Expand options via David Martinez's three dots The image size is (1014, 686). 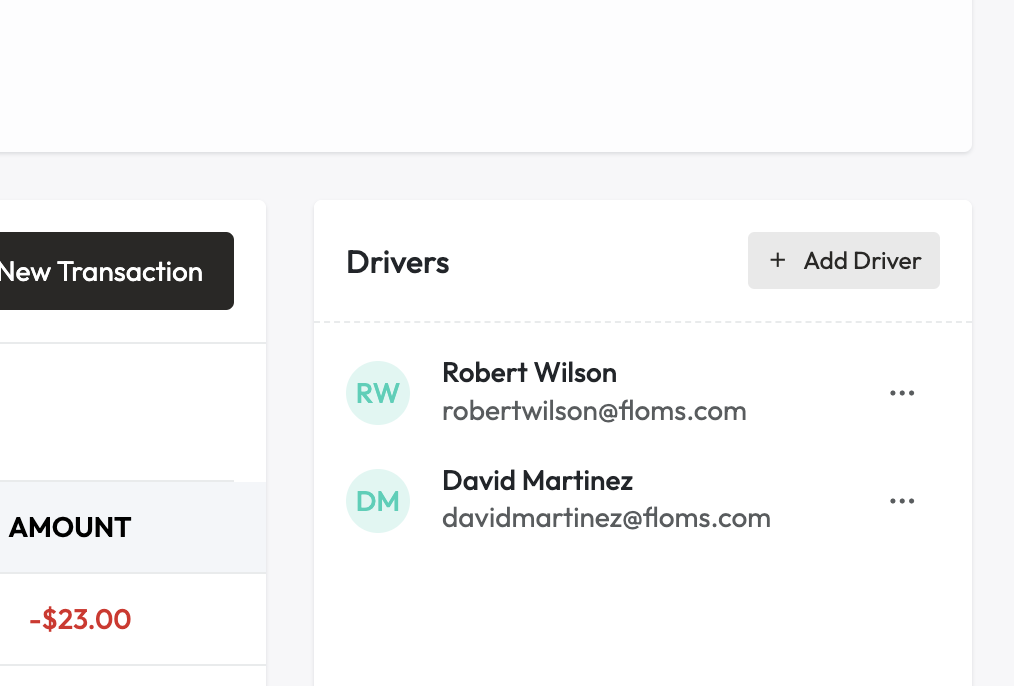902,500
